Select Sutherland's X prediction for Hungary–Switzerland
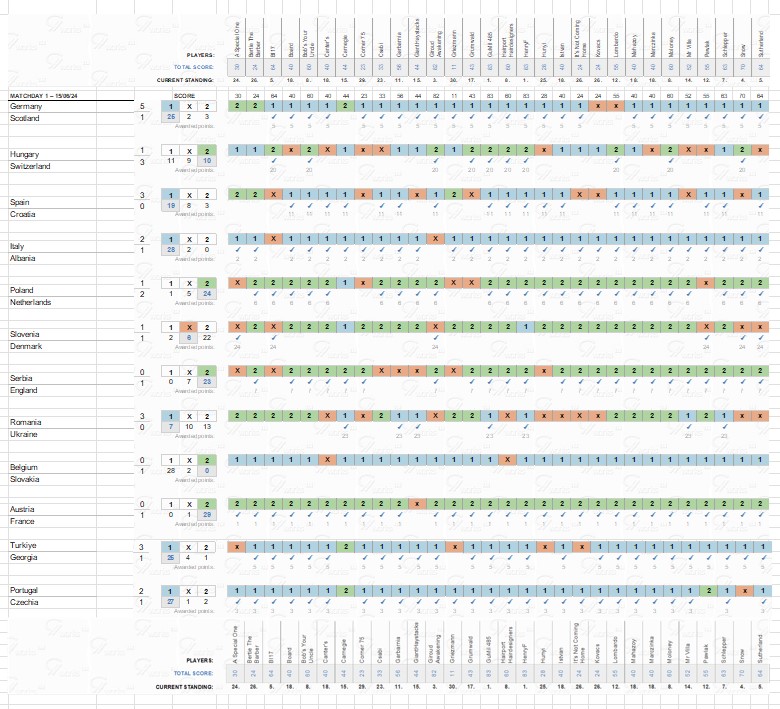 [x=761, y=150]
